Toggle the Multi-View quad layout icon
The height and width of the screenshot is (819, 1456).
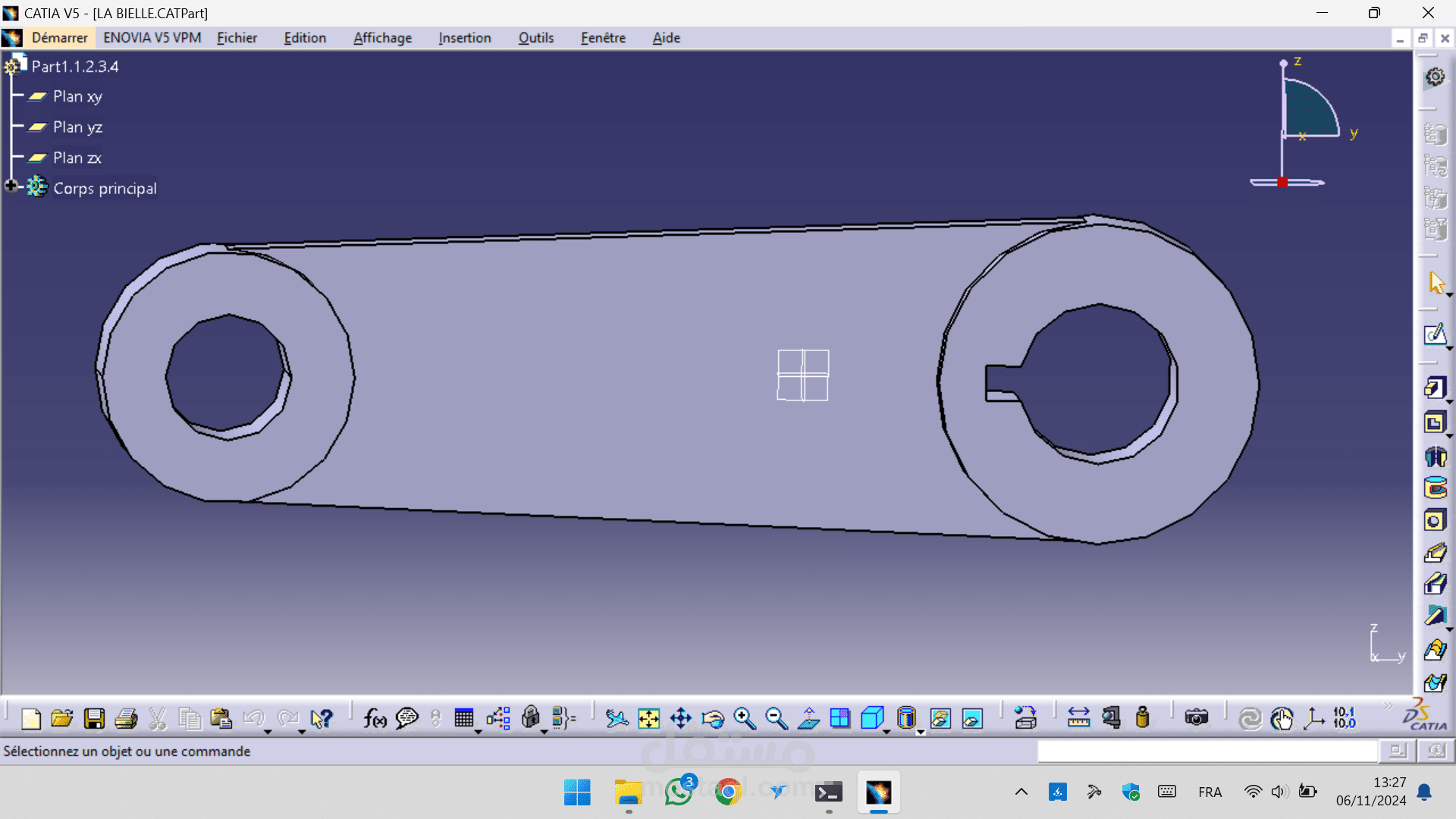(x=840, y=718)
